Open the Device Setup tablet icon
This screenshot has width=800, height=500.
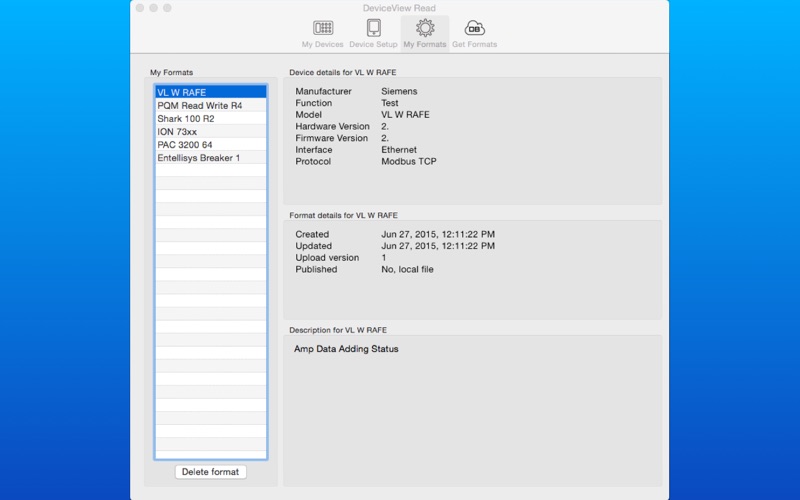(x=373, y=29)
